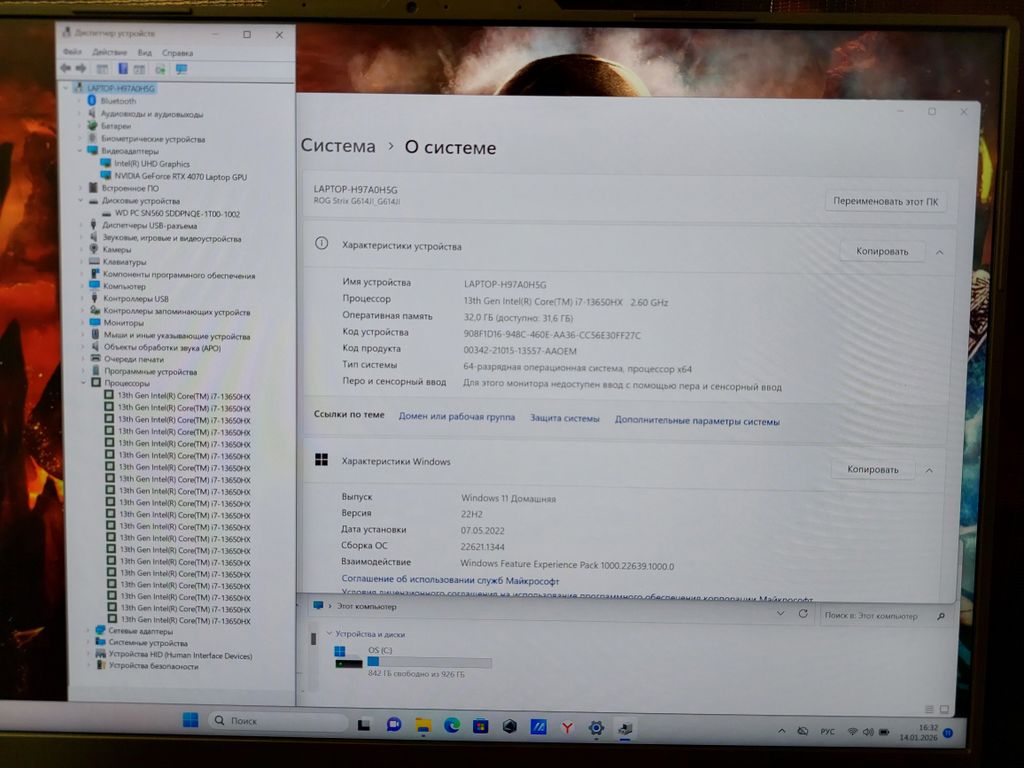
Task: Click the monitor icon in Device Manager toolbar
Action: tap(181, 69)
